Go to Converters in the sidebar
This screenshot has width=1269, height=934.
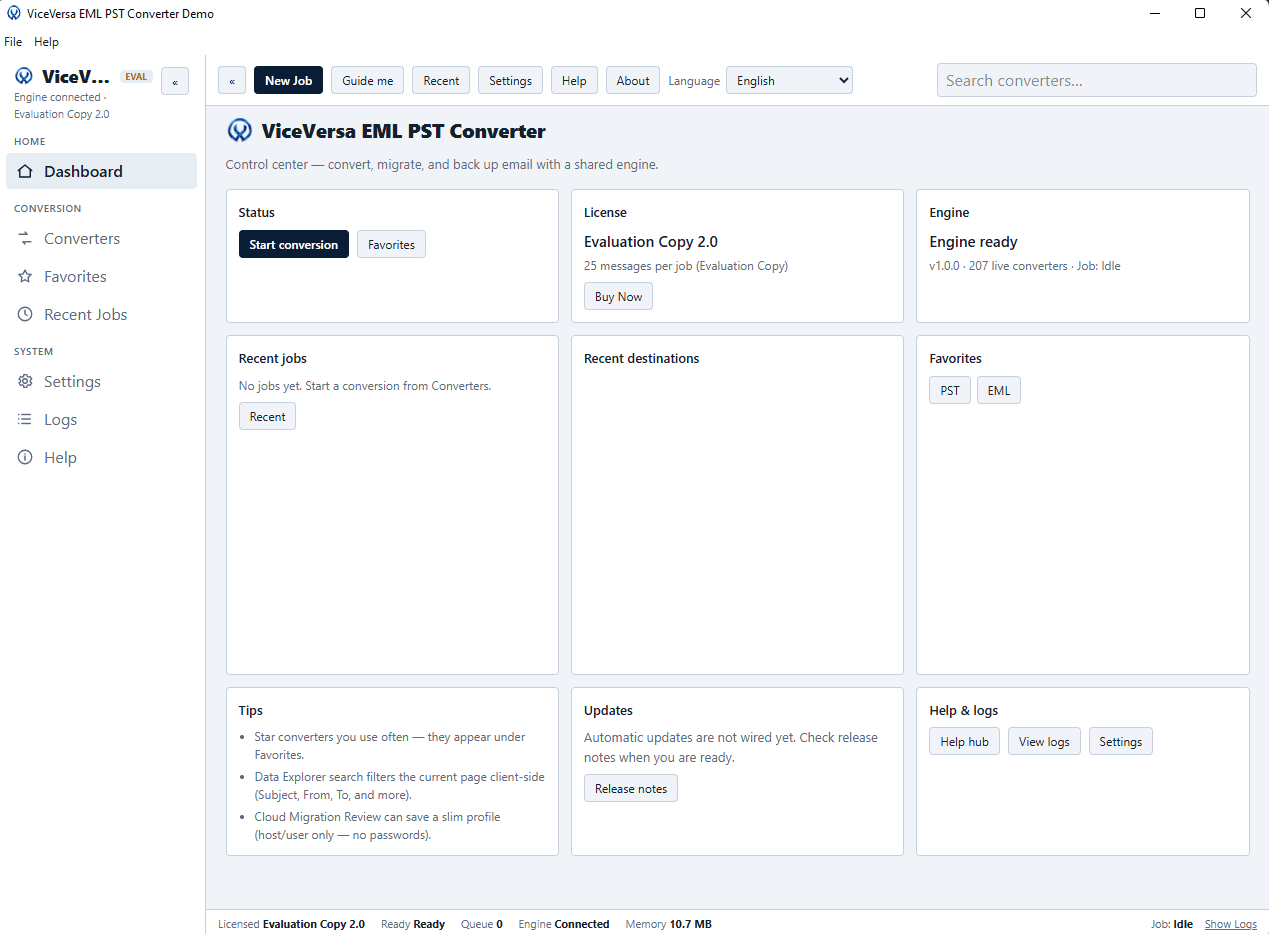[101, 238]
